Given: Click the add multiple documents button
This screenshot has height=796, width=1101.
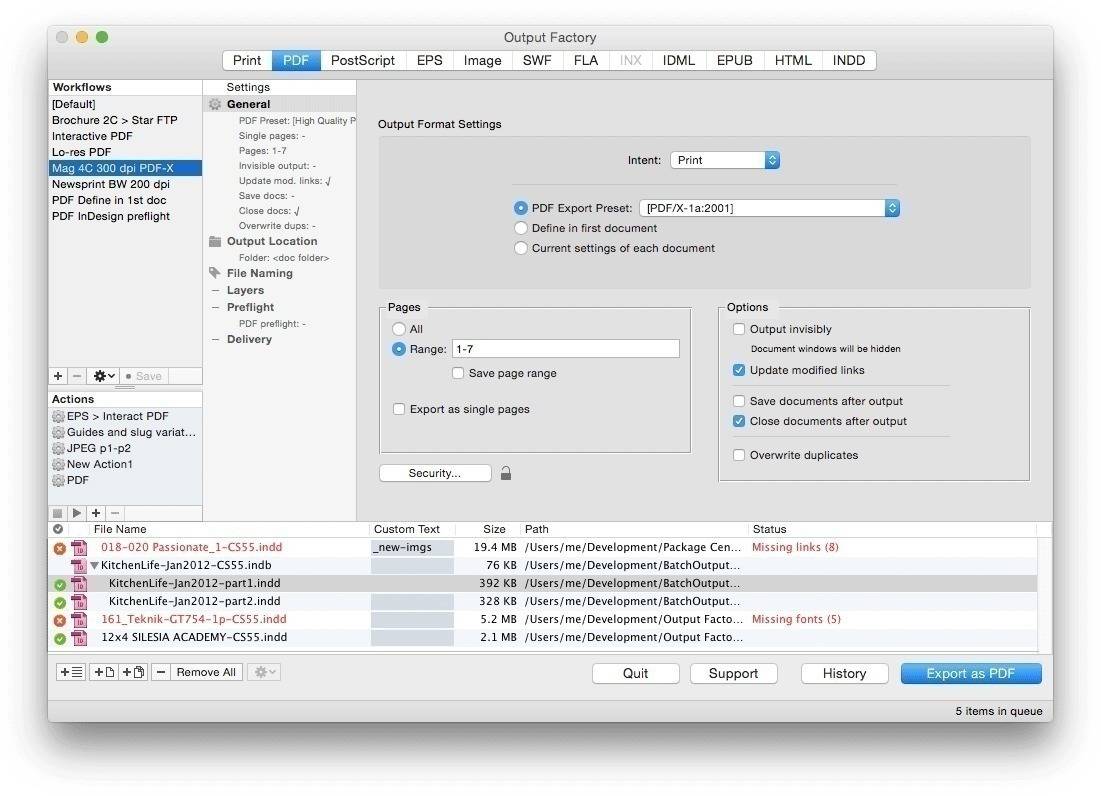Looking at the screenshot, I should [x=133, y=672].
